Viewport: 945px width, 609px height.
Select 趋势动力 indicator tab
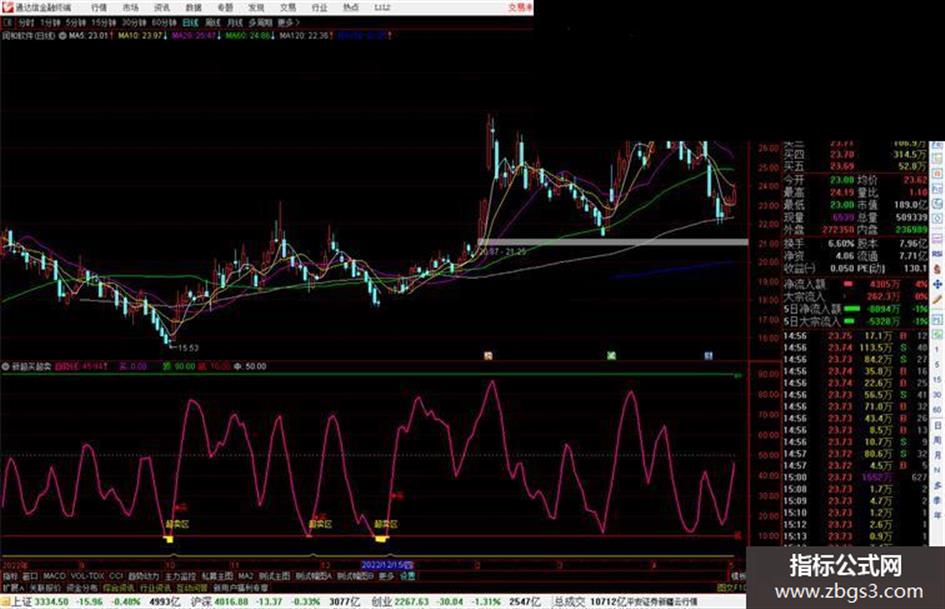(143, 576)
